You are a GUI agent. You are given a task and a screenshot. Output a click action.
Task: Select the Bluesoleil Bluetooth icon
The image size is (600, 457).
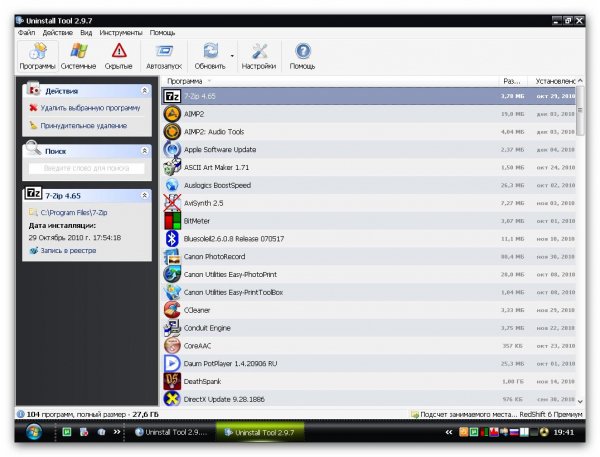point(172,238)
